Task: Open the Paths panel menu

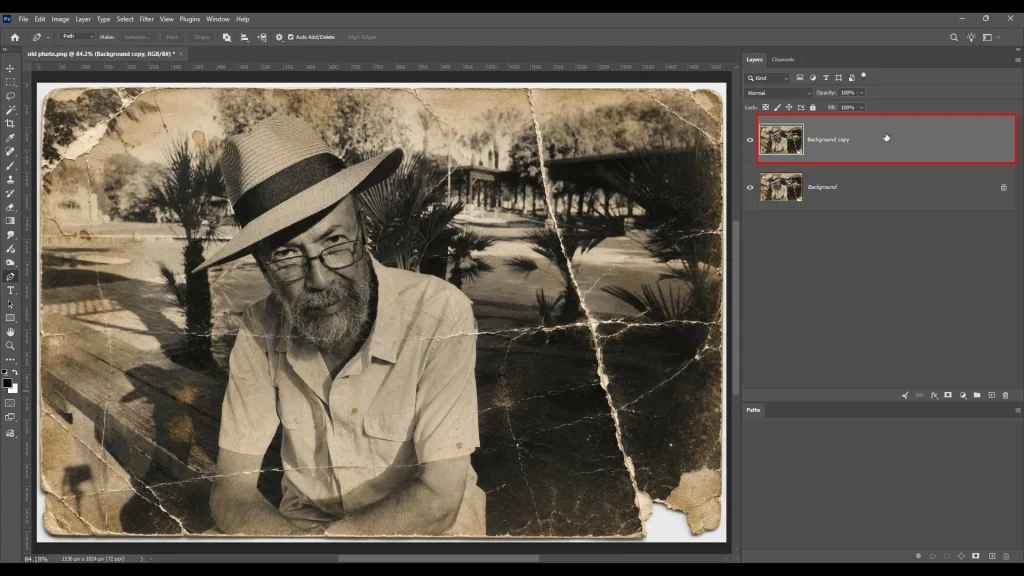Action: click(x=1017, y=410)
